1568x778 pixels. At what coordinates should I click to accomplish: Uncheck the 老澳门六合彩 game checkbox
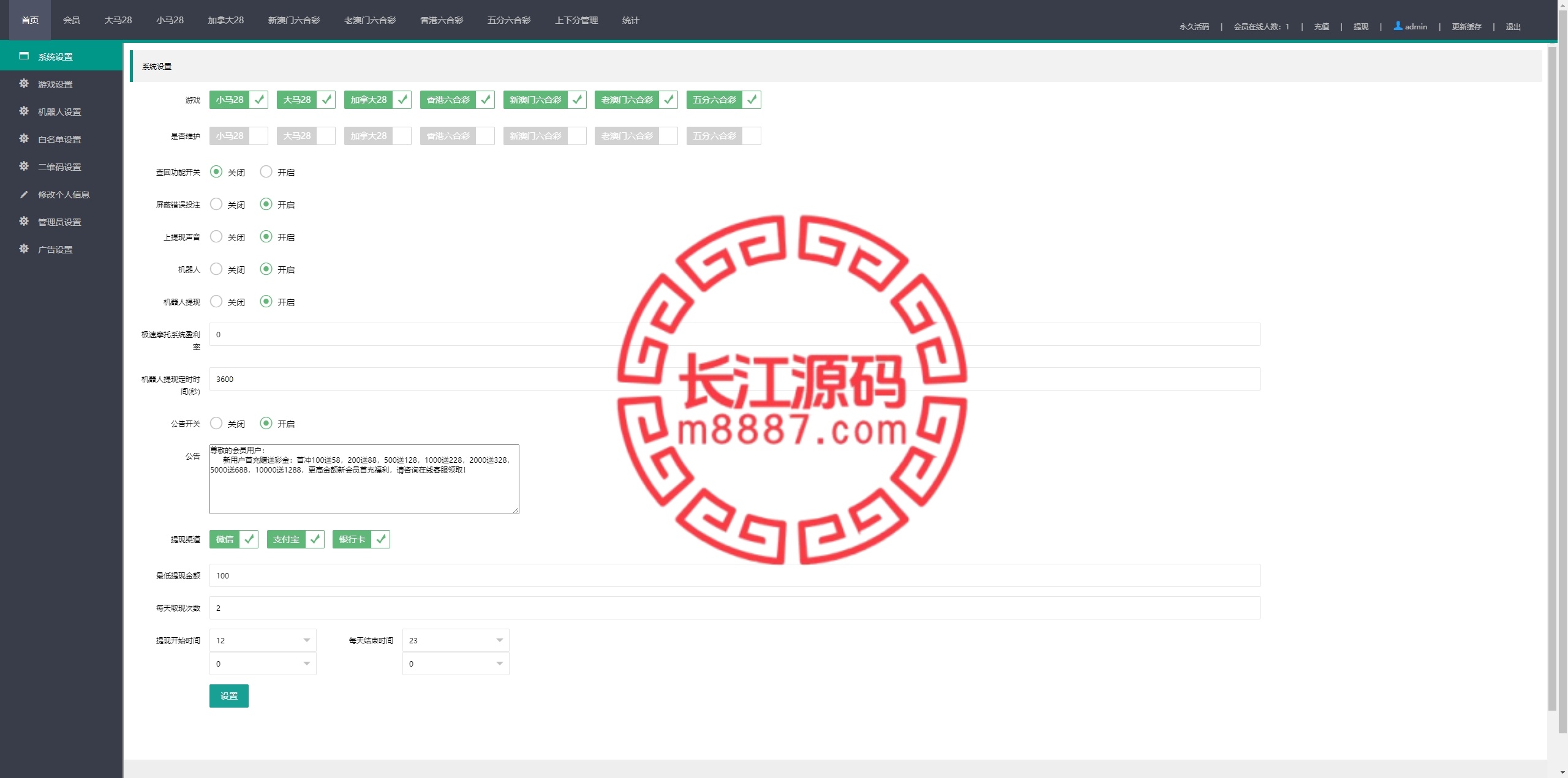pyautogui.click(x=636, y=100)
